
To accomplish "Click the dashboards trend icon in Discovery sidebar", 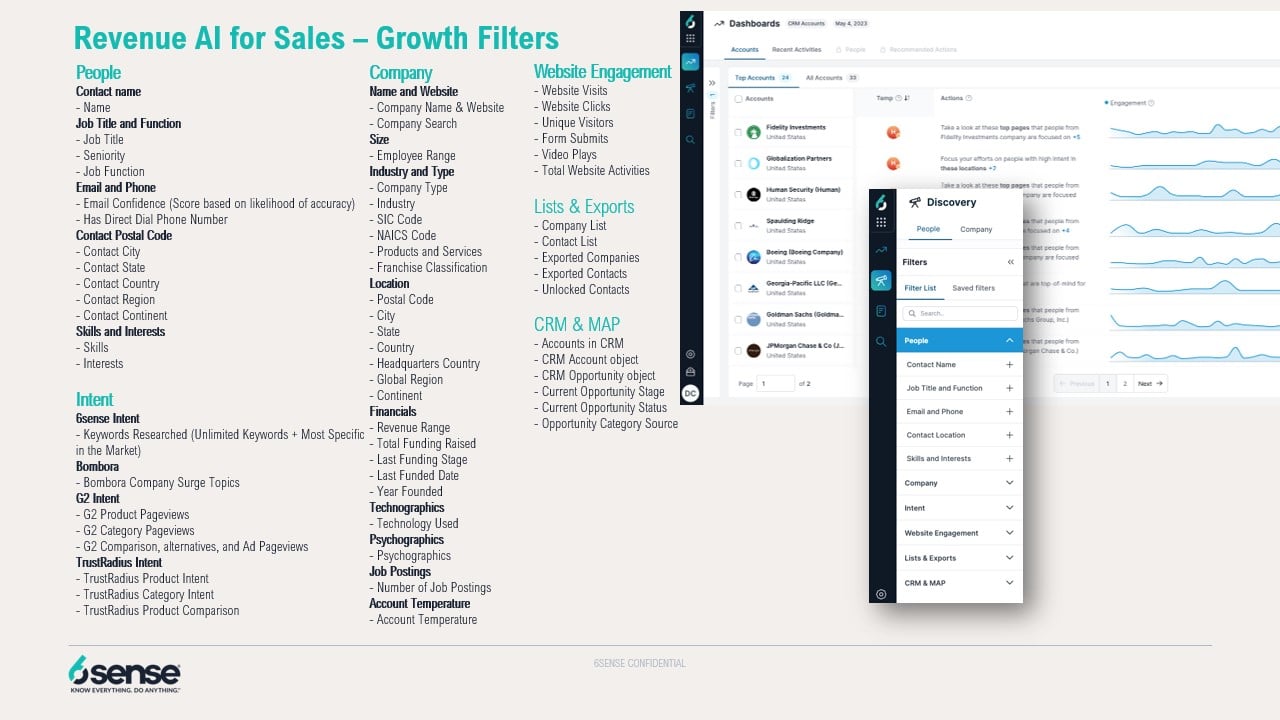I will tap(881, 250).
